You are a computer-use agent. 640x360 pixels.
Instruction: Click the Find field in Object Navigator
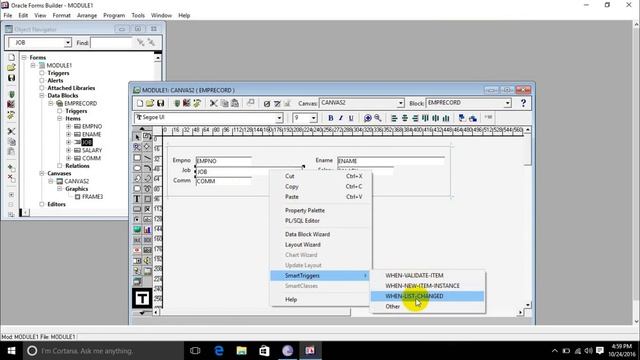tap(111, 42)
